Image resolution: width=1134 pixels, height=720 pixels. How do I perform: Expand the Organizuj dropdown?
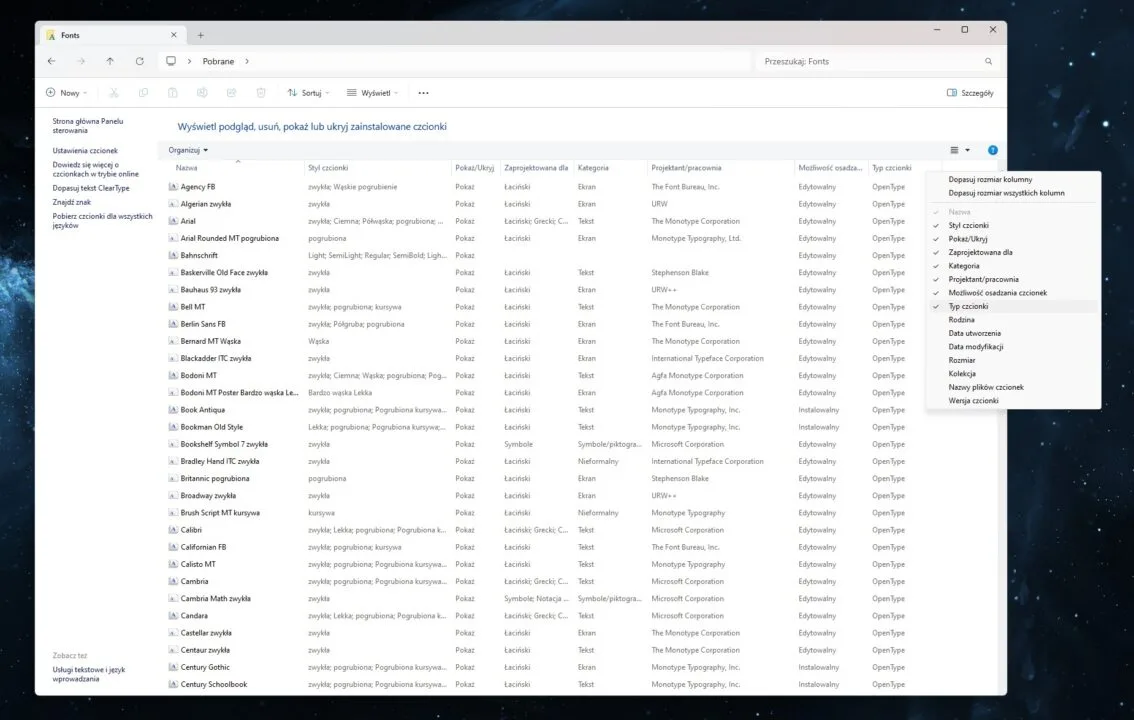coord(188,150)
